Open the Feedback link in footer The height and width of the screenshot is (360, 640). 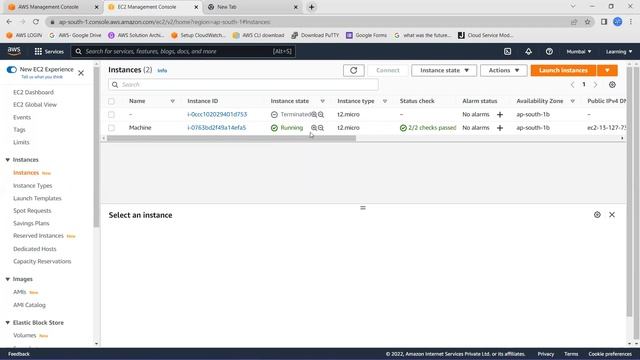pyautogui.click(x=19, y=354)
